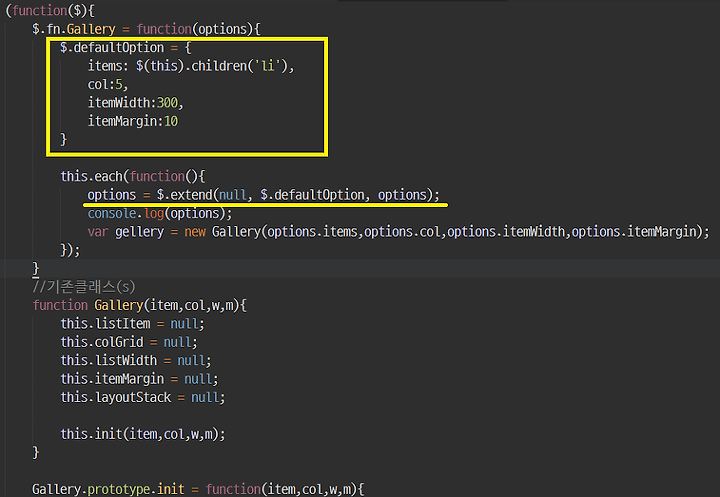Click the "this.listWidth = null;" line
The image size is (720, 497).
coord(136,361)
